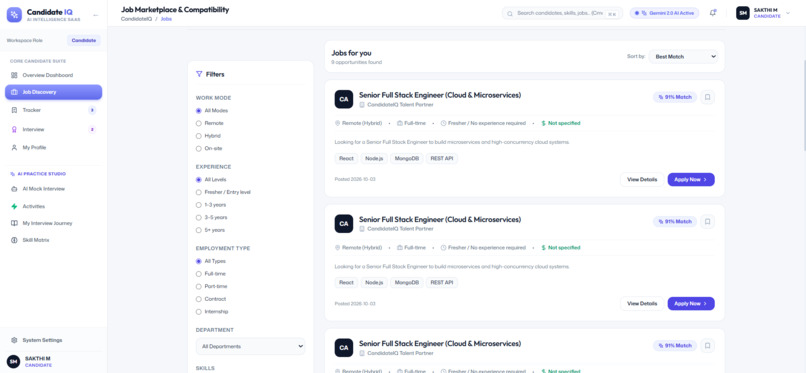The height and width of the screenshot is (373, 806).
Task: Click the Activities lightning bolt icon
Action: coord(14,206)
